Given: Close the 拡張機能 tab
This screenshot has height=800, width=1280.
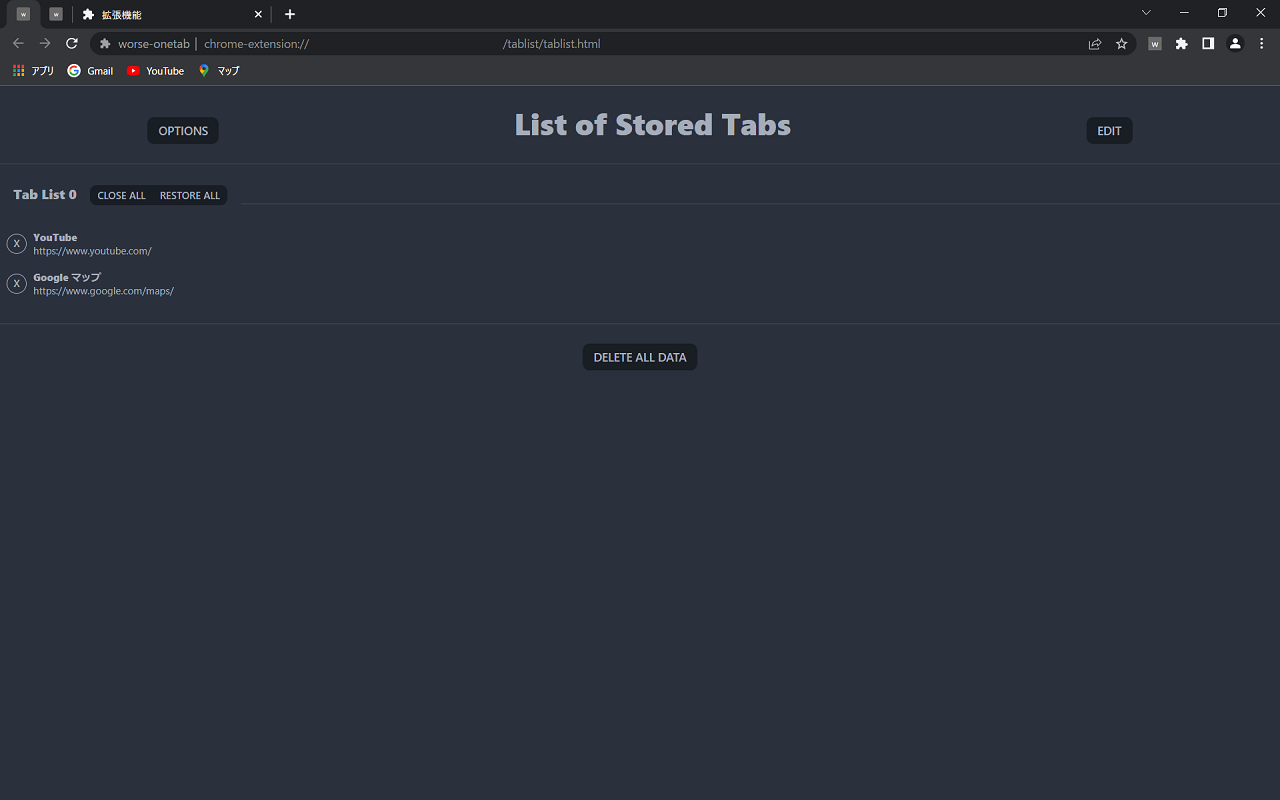Looking at the screenshot, I should coord(258,15).
